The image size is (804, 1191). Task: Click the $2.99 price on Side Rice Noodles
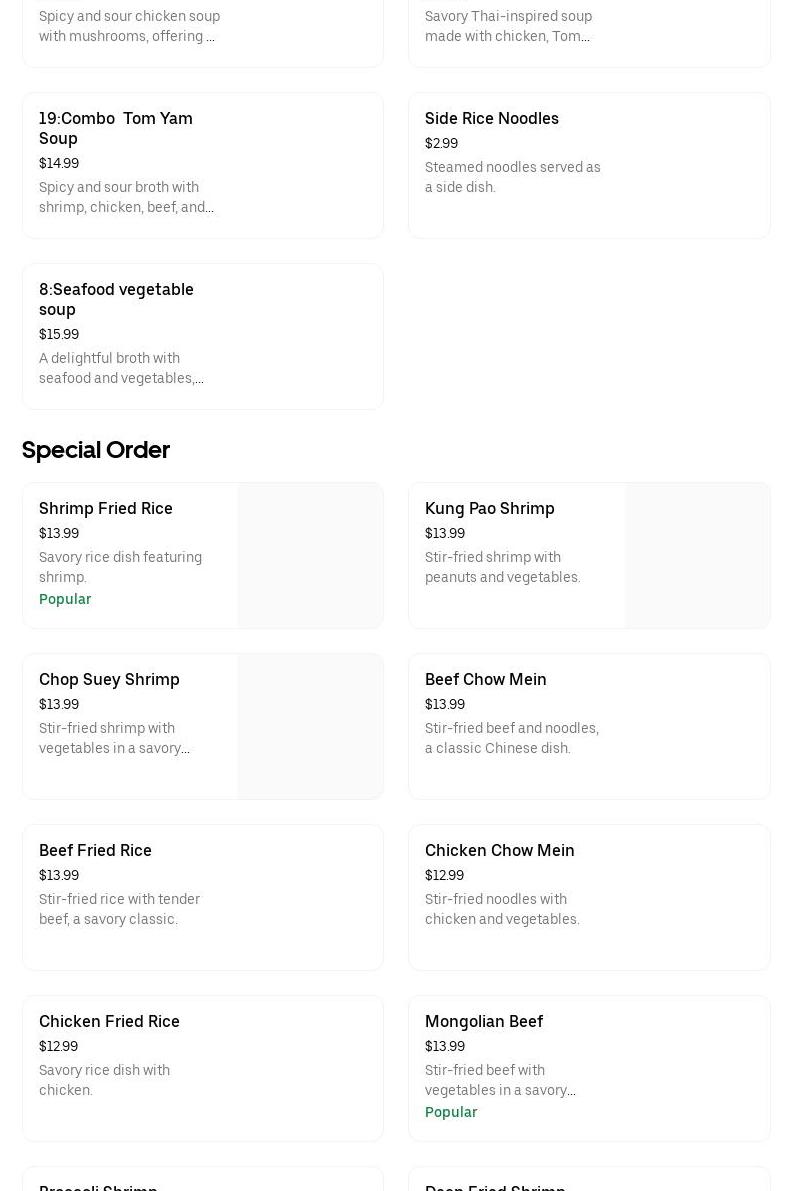coord(441,143)
